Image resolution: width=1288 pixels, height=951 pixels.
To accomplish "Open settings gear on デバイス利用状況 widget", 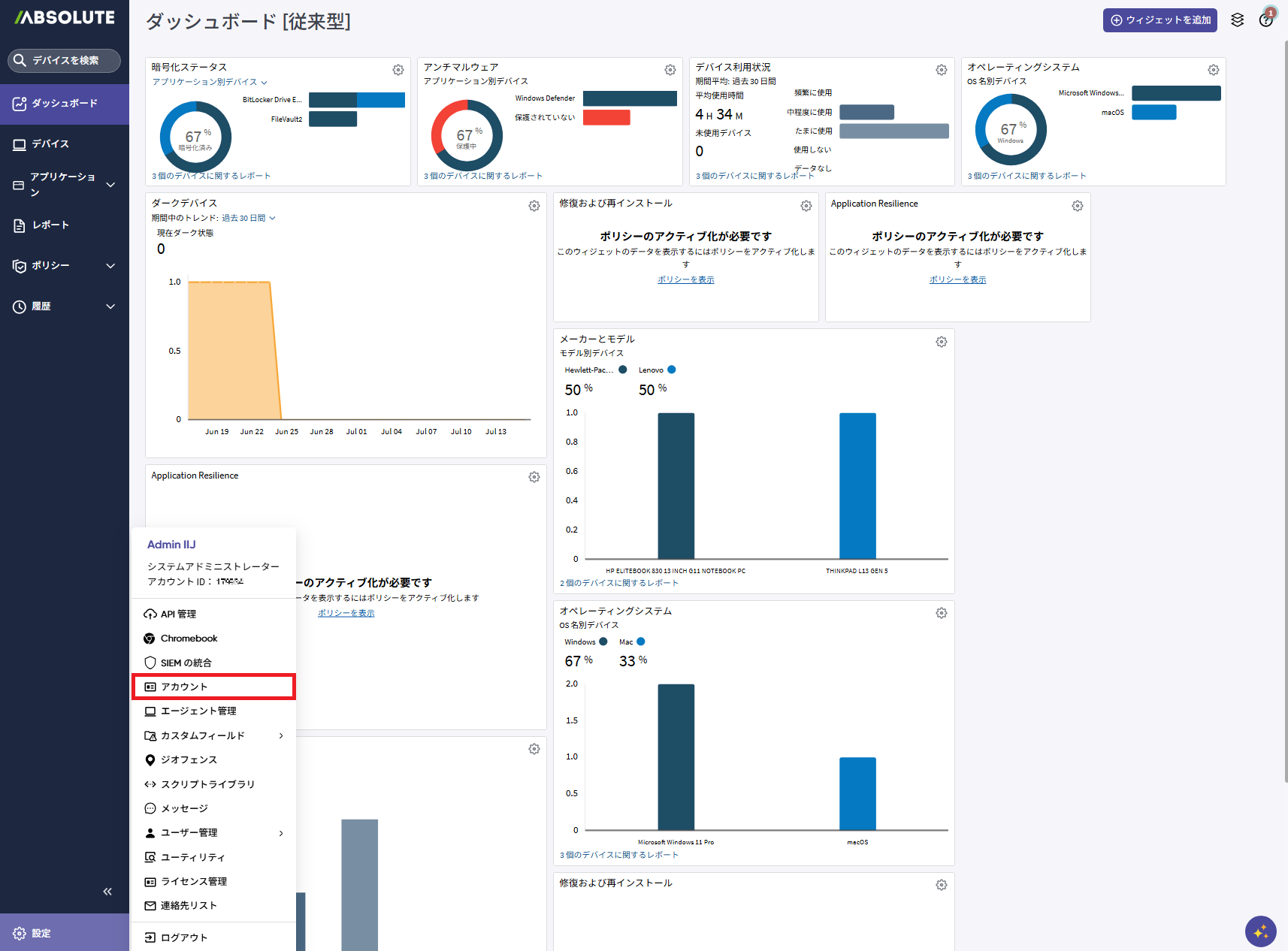I will [942, 70].
